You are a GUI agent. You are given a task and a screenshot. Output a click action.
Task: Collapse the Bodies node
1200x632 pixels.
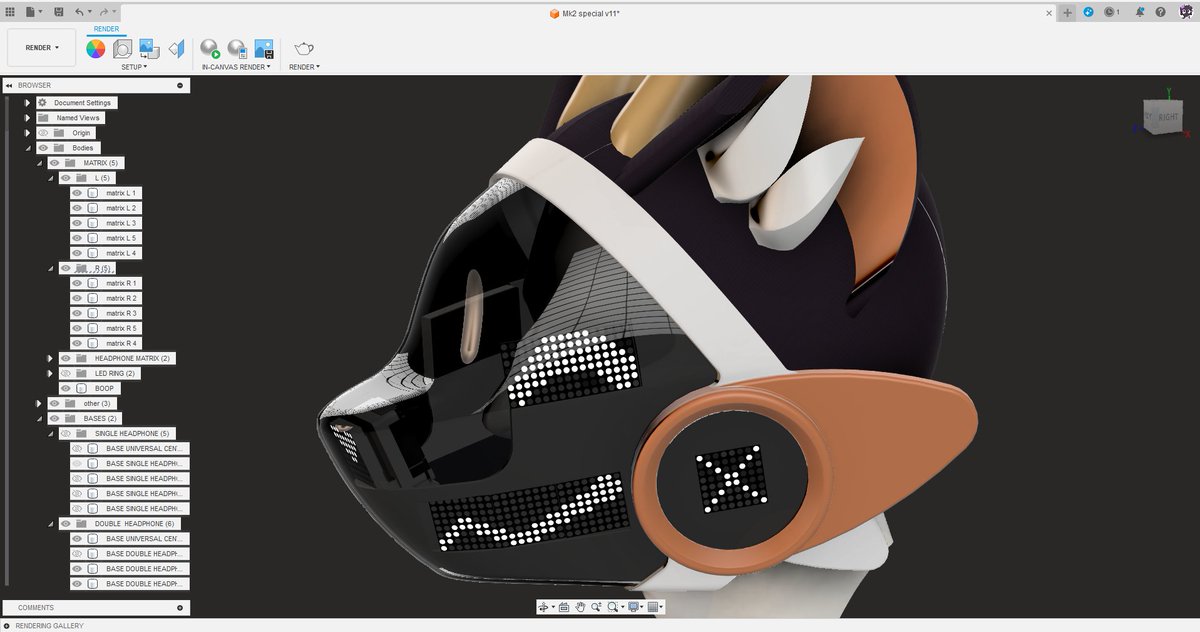point(28,148)
